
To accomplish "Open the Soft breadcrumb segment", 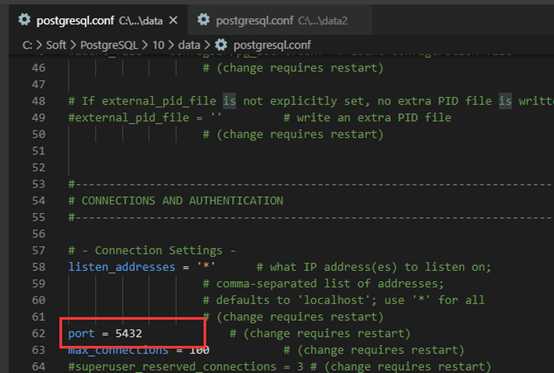I will [56, 45].
